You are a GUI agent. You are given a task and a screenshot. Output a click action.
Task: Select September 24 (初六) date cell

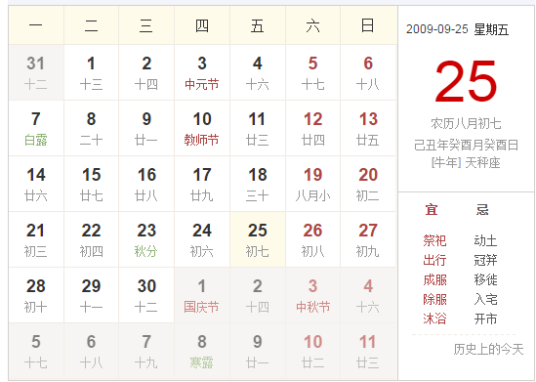tap(202, 239)
